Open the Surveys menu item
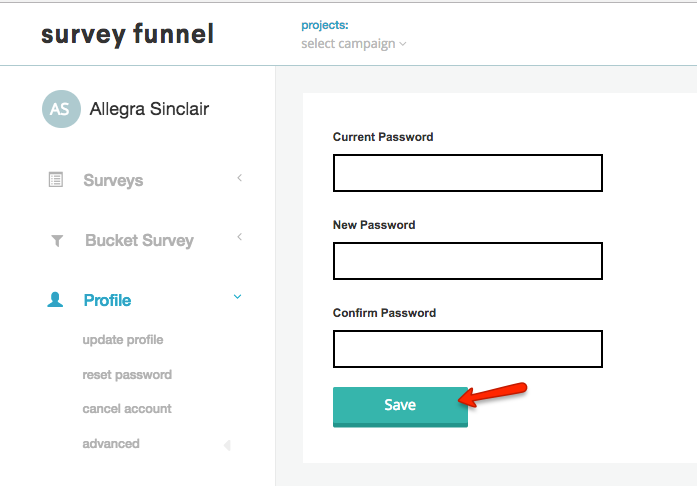The image size is (697, 486). click(x=113, y=181)
